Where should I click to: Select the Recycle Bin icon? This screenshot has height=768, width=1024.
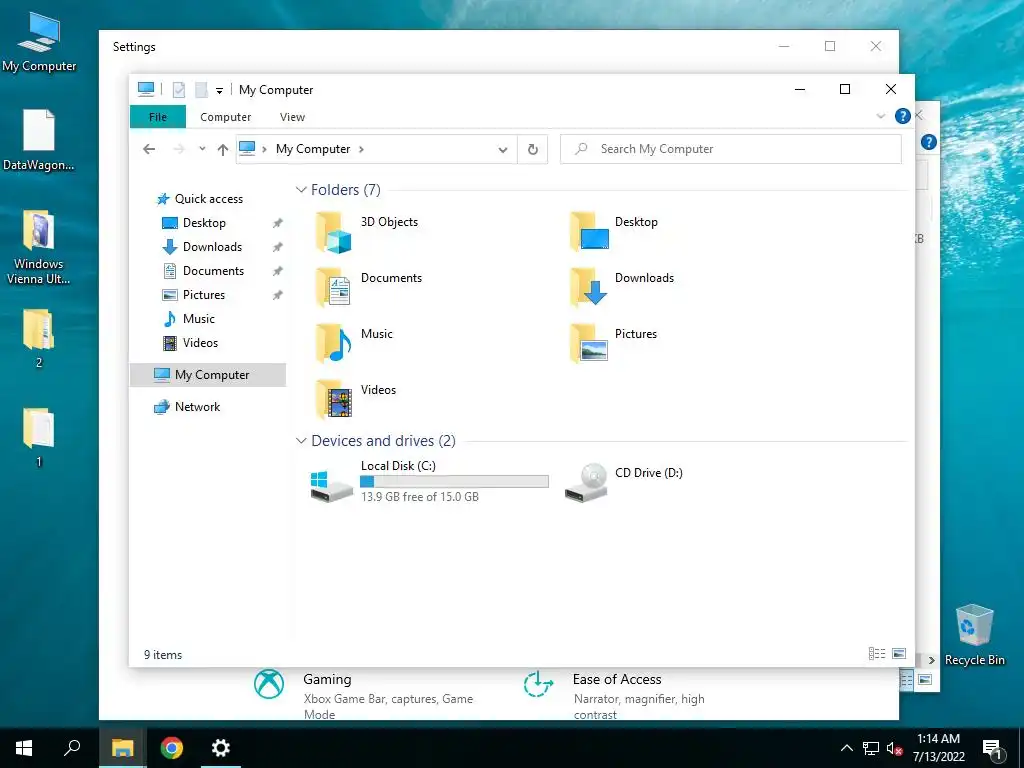point(974,635)
